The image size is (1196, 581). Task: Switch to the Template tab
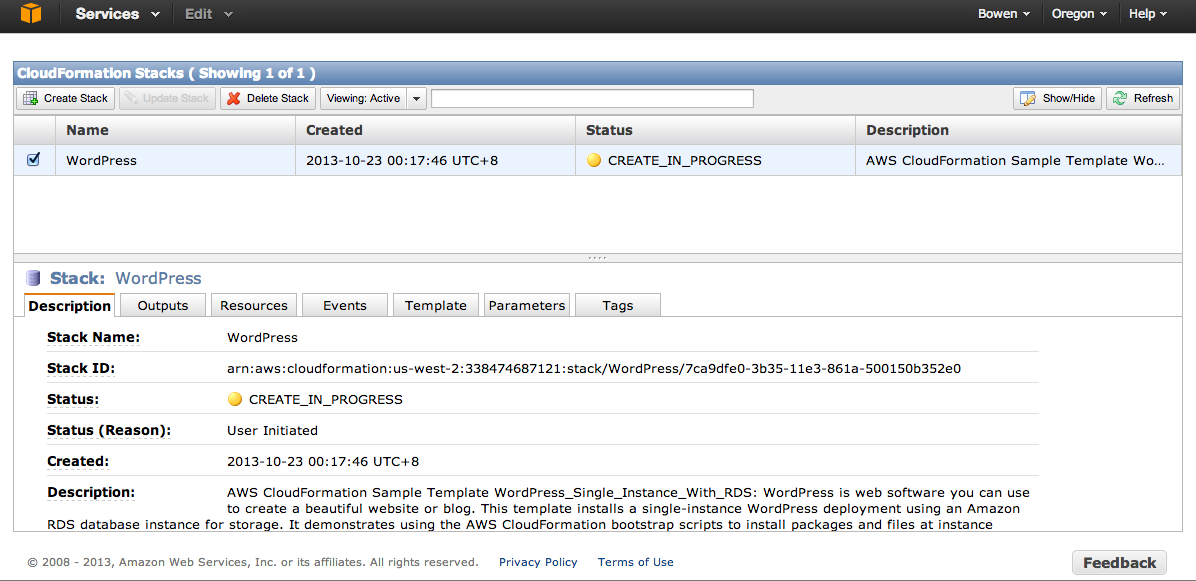coord(436,306)
